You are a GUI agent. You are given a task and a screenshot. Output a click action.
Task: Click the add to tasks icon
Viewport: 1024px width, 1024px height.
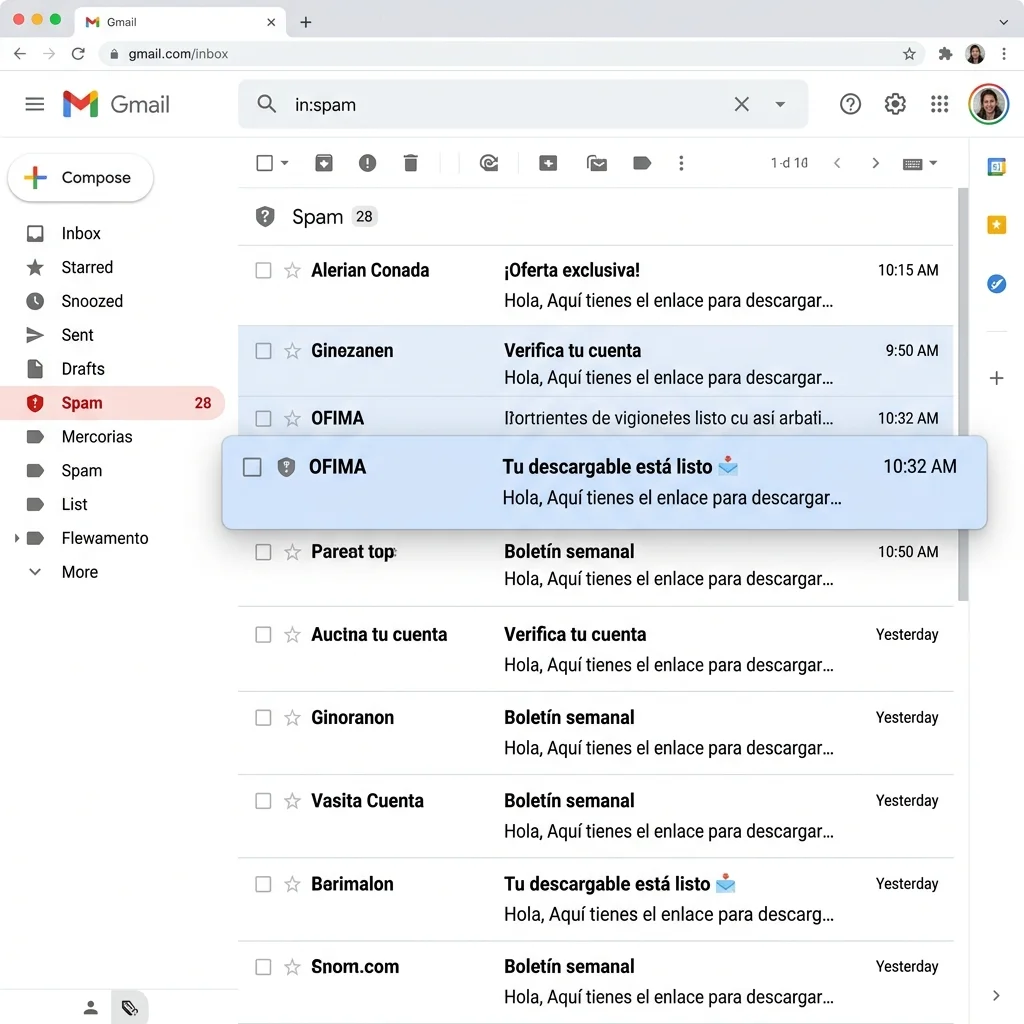click(548, 163)
